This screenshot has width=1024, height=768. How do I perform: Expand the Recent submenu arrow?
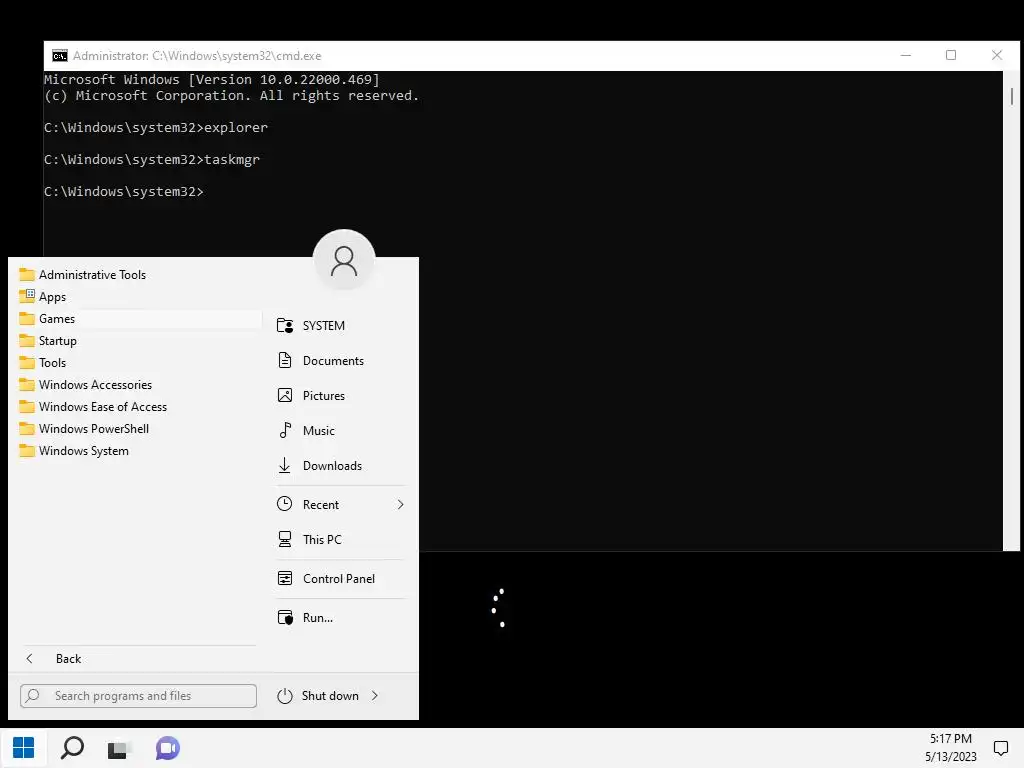coord(400,505)
